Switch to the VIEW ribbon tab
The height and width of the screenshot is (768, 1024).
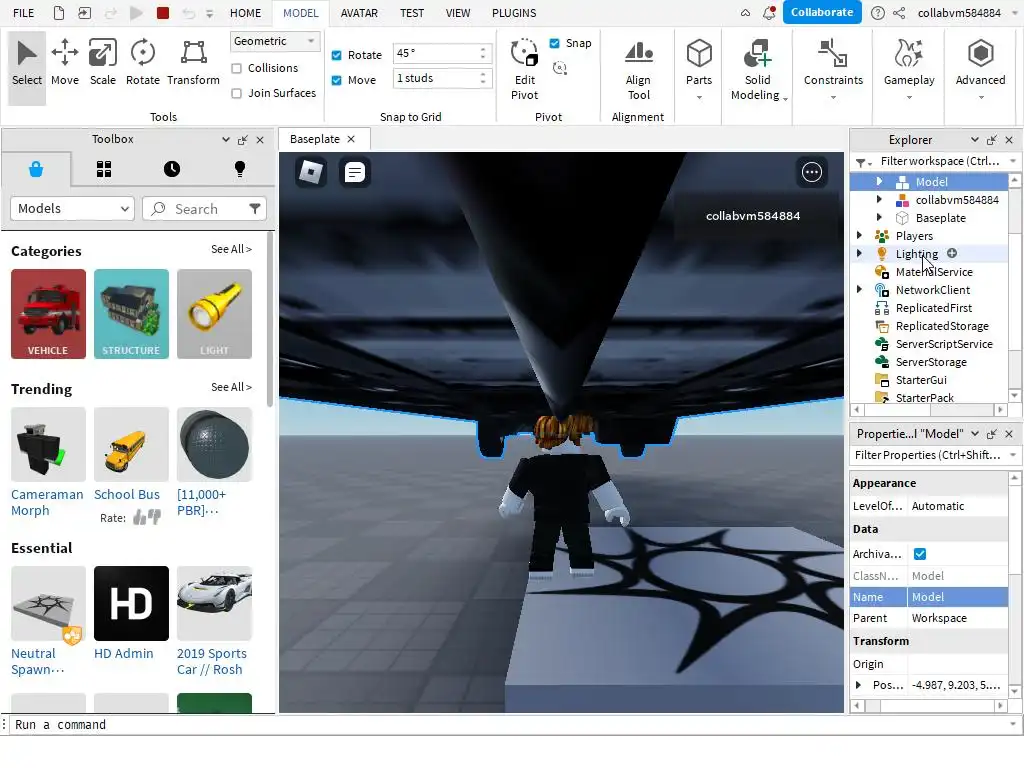click(x=458, y=12)
